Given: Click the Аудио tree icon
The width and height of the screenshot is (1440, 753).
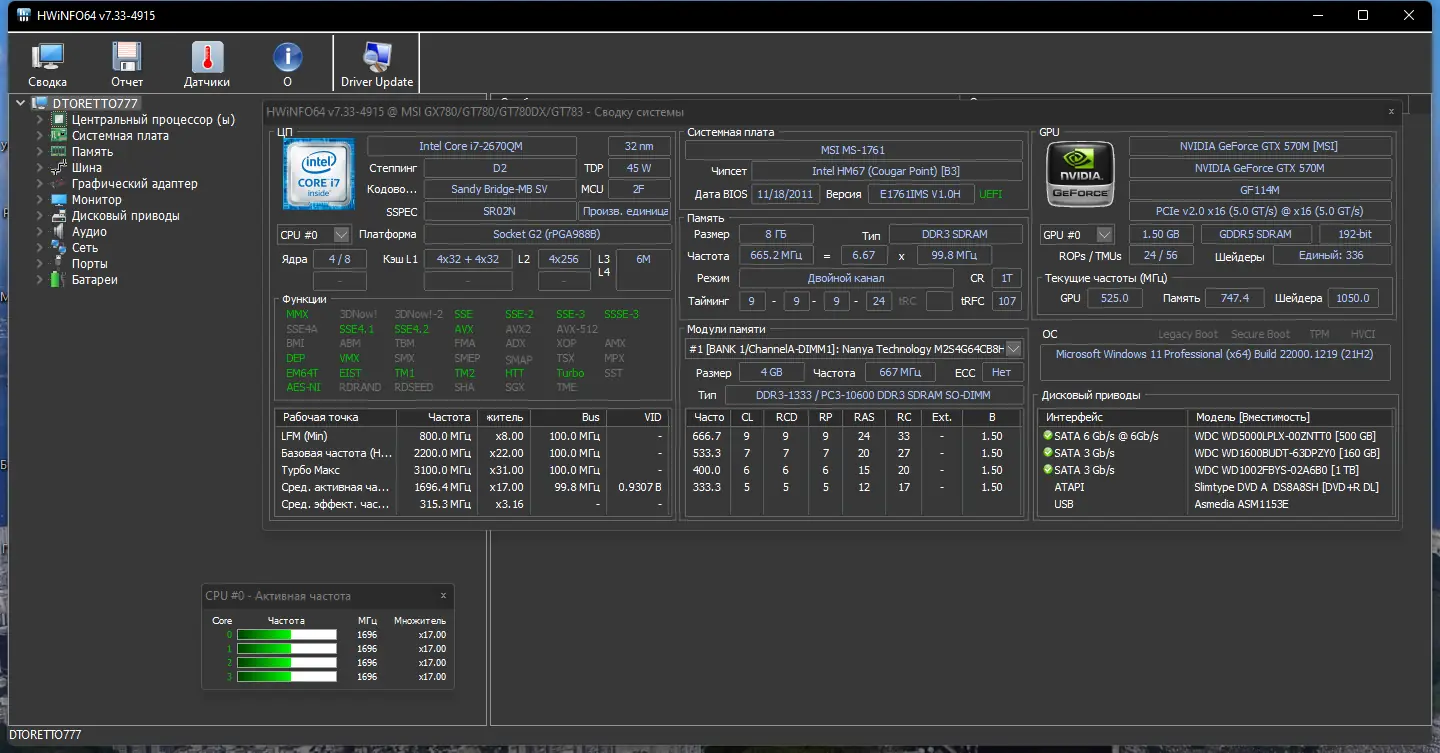Looking at the screenshot, I should (60, 231).
